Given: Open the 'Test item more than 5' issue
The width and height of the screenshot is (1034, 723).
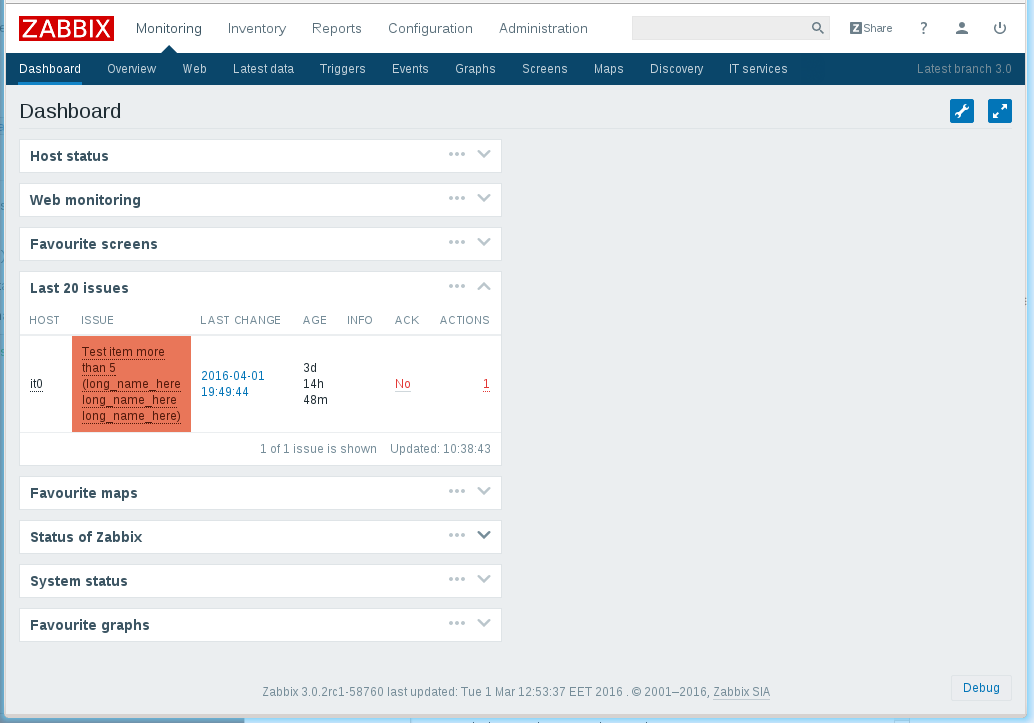Looking at the screenshot, I should click(131, 384).
